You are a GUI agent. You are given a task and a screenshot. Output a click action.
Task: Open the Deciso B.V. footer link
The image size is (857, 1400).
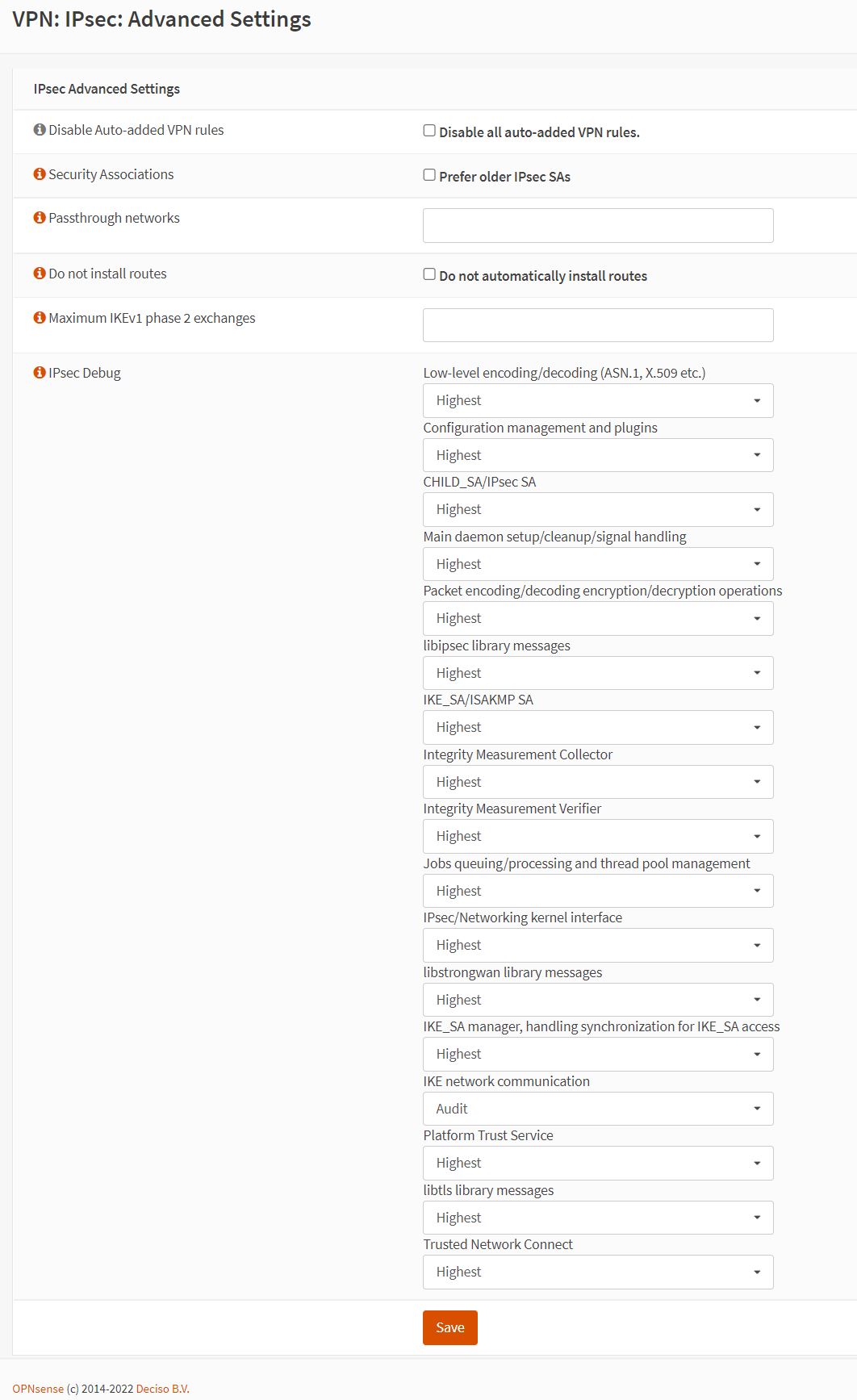[162, 1389]
